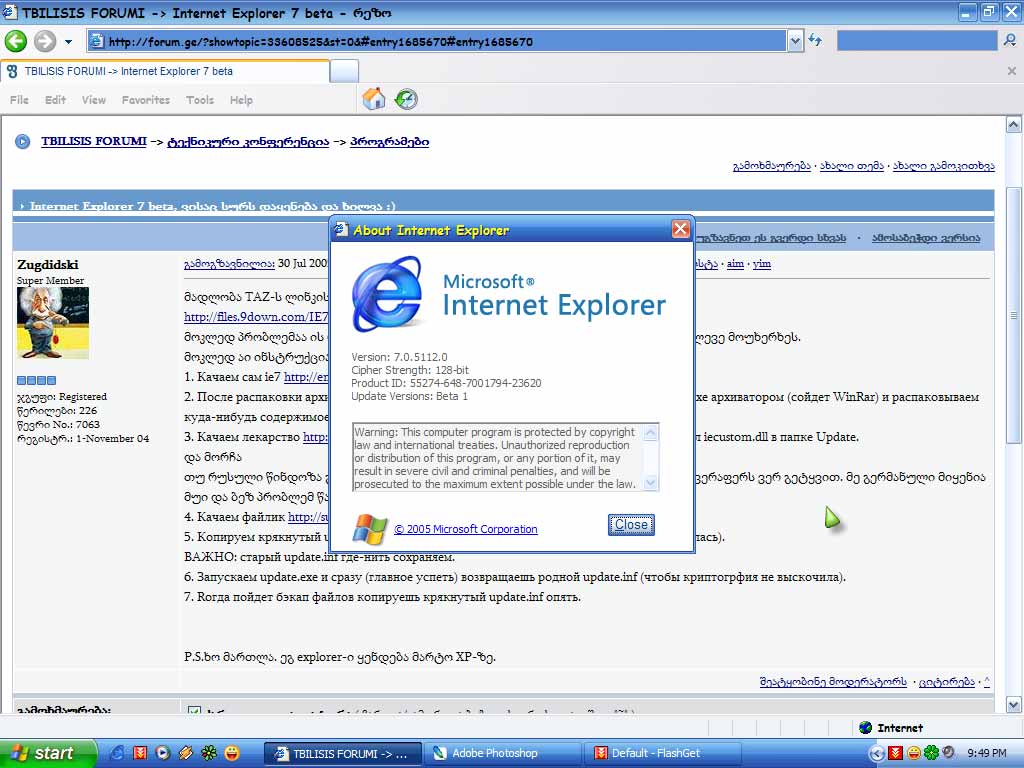Launch Internet Explorer from Quick Launch
This screenshot has width=1024, height=768.
click(x=118, y=753)
